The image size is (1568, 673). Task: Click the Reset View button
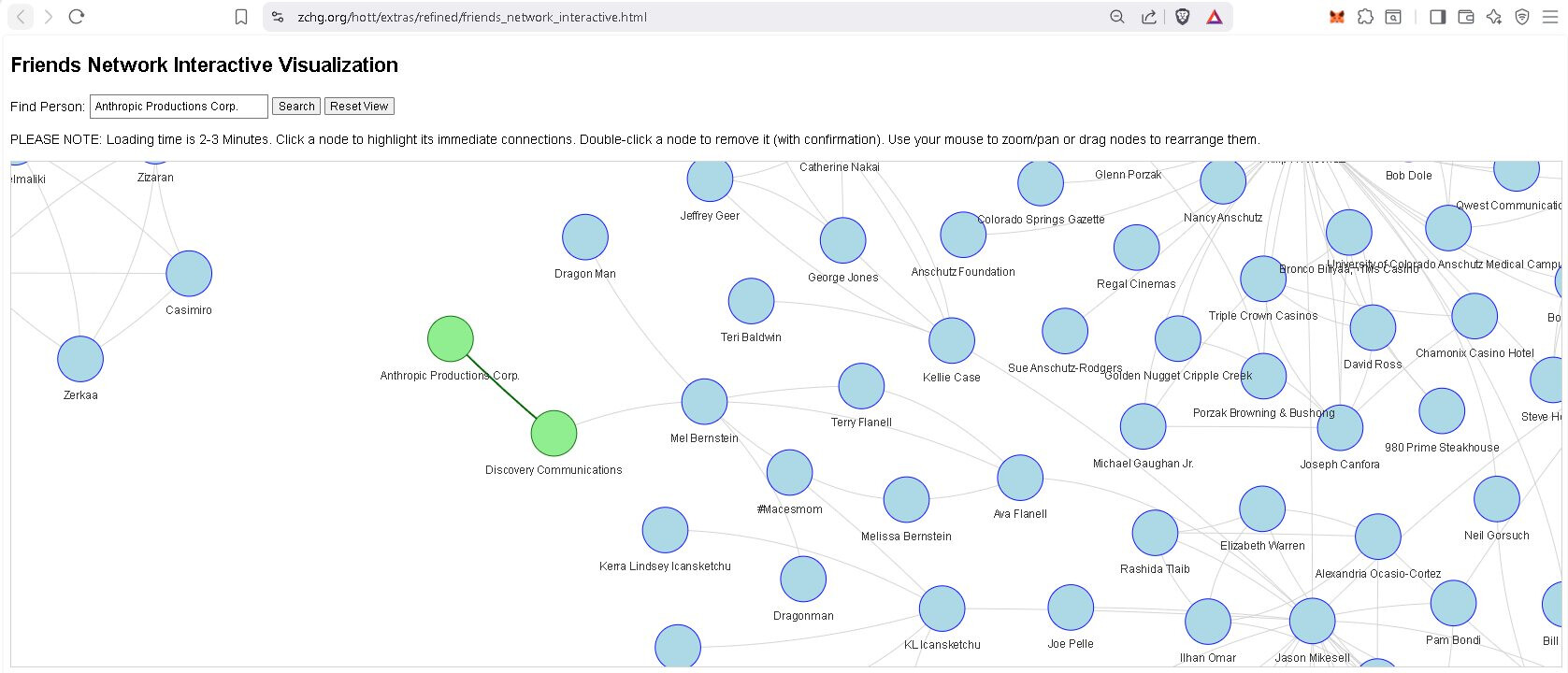coord(359,107)
